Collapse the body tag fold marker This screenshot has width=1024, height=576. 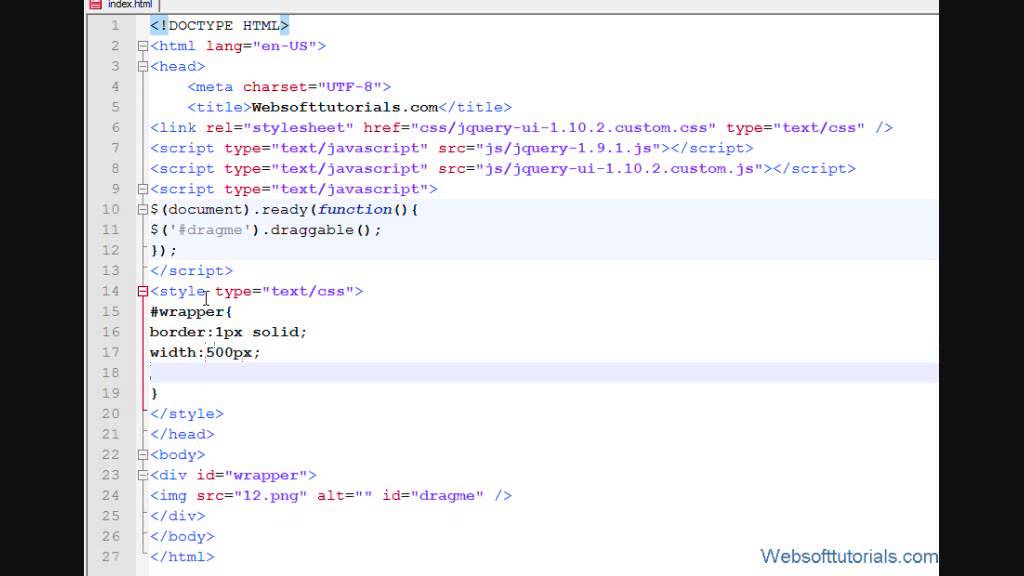coord(142,455)
